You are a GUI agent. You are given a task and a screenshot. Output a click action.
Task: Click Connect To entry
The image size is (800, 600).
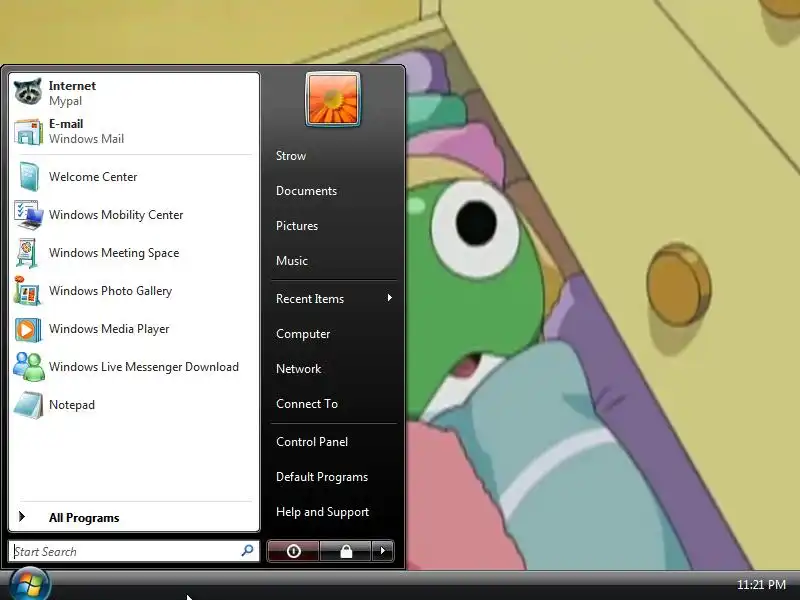pos(307,404)
